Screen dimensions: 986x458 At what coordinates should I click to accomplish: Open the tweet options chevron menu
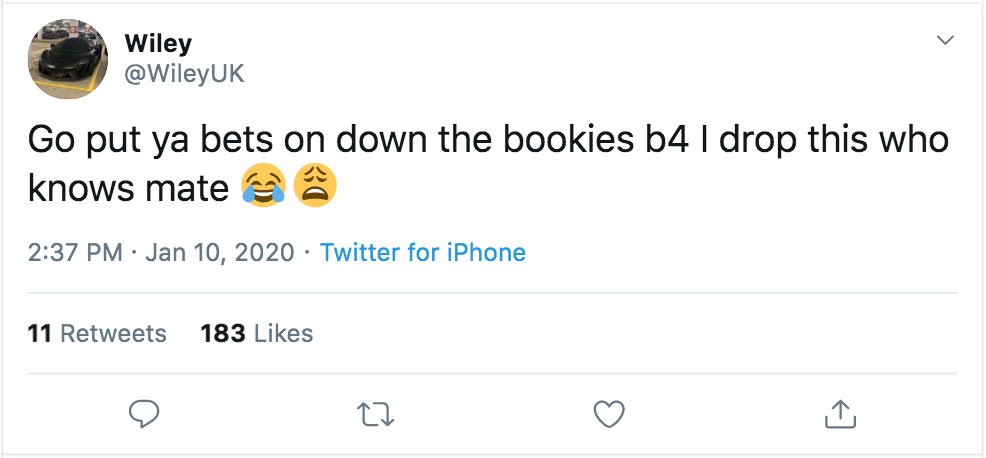(943, 40)
